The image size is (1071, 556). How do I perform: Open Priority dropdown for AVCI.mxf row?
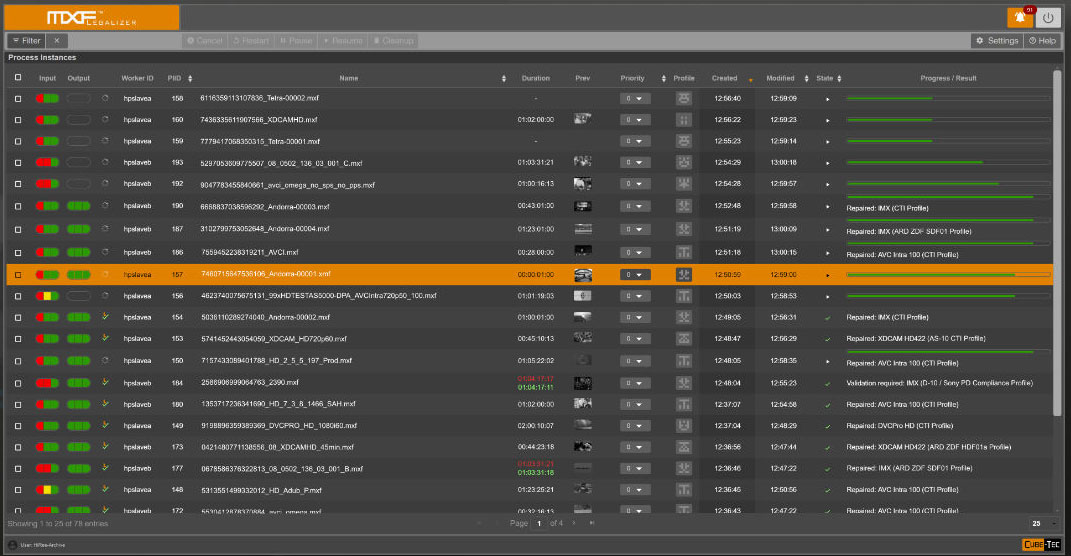(635, 252)
